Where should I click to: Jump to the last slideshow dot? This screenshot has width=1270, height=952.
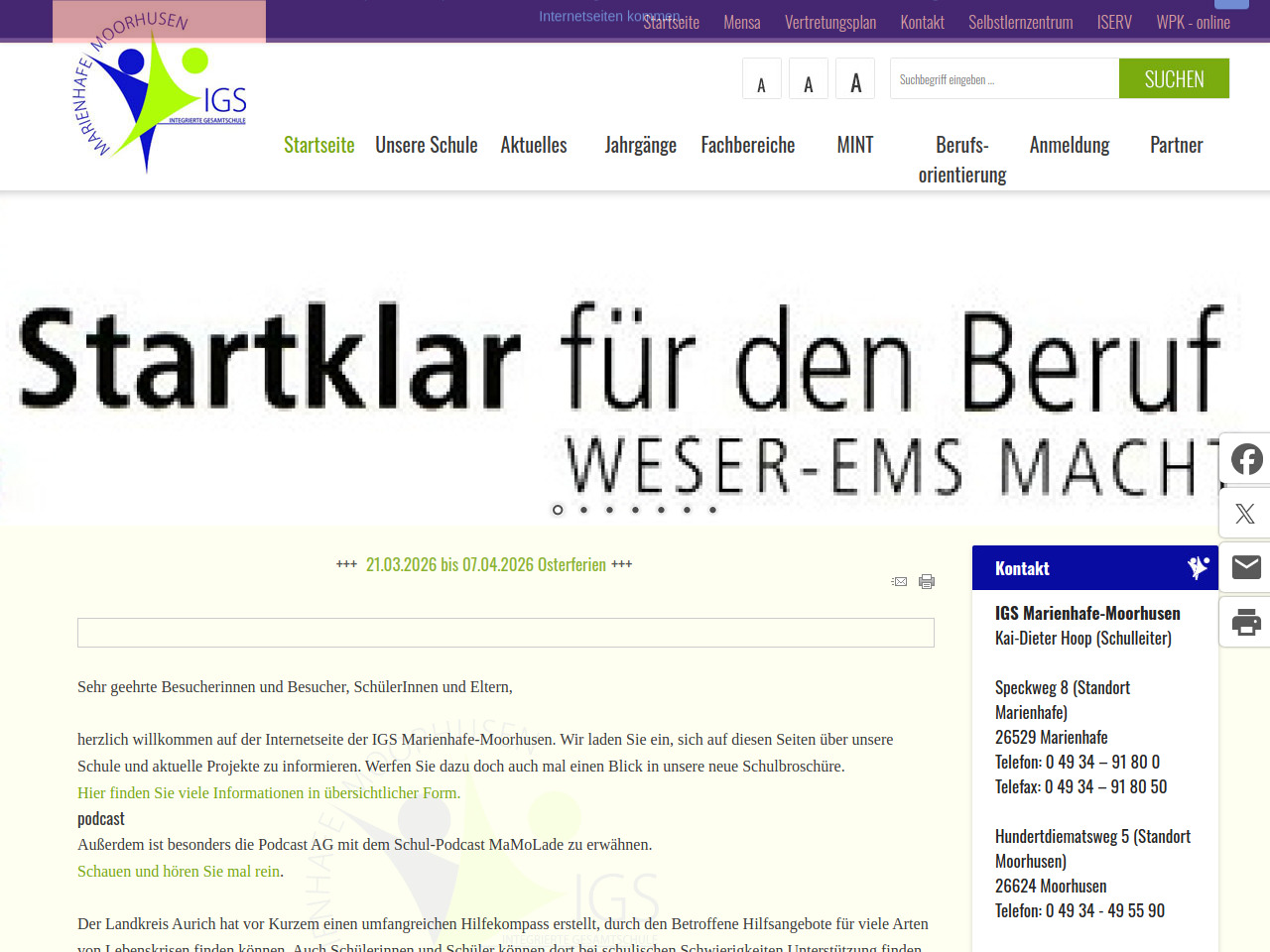click(712, 510)
